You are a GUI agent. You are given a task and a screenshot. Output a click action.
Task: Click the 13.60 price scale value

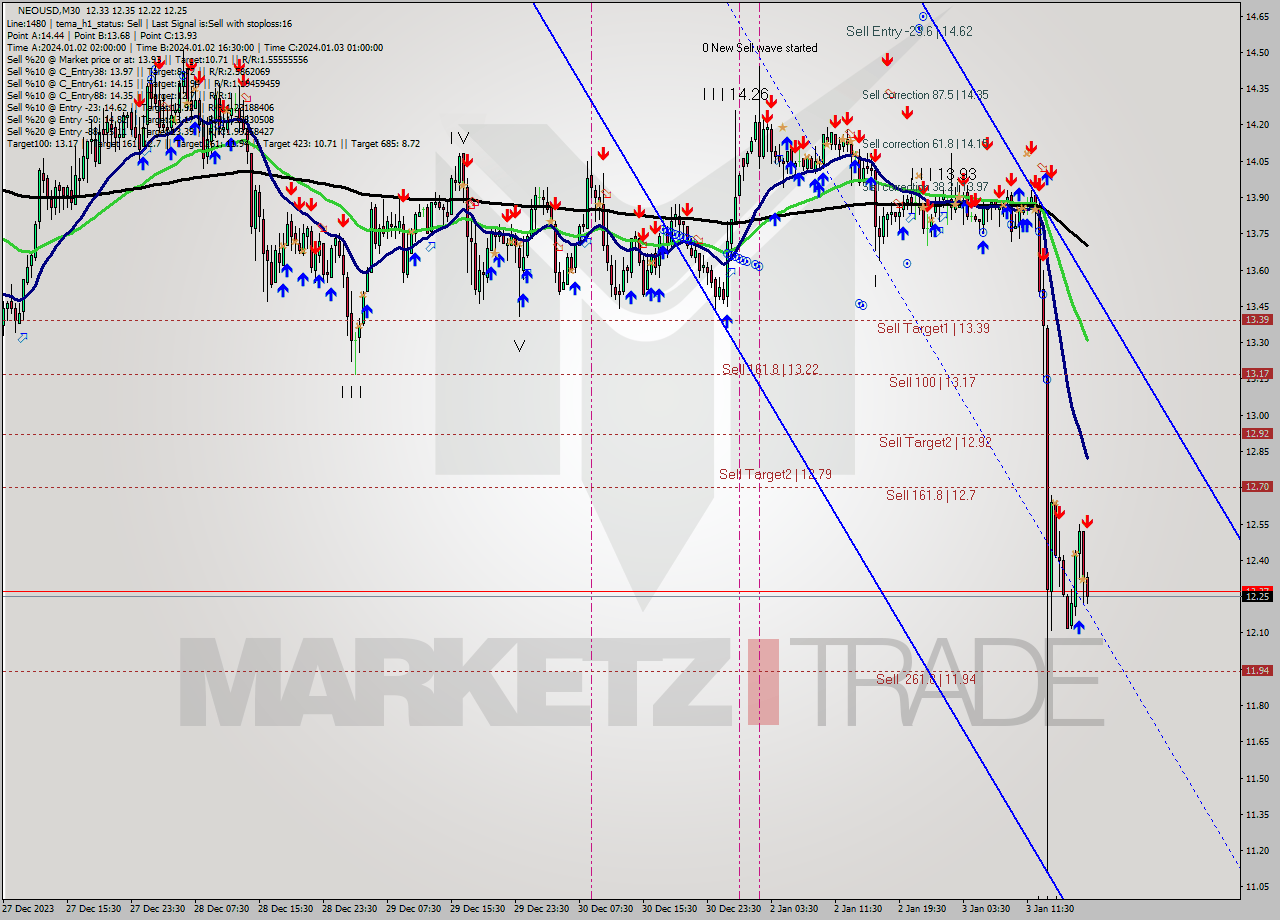pos(1257,270)
